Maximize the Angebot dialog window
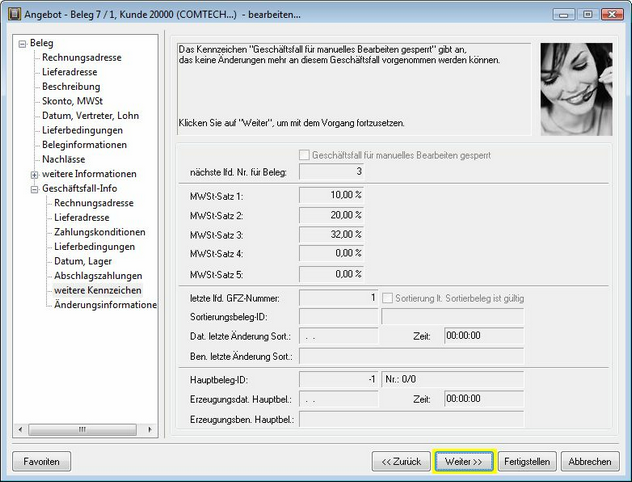 pyautogui.click(x=587, y=14)
